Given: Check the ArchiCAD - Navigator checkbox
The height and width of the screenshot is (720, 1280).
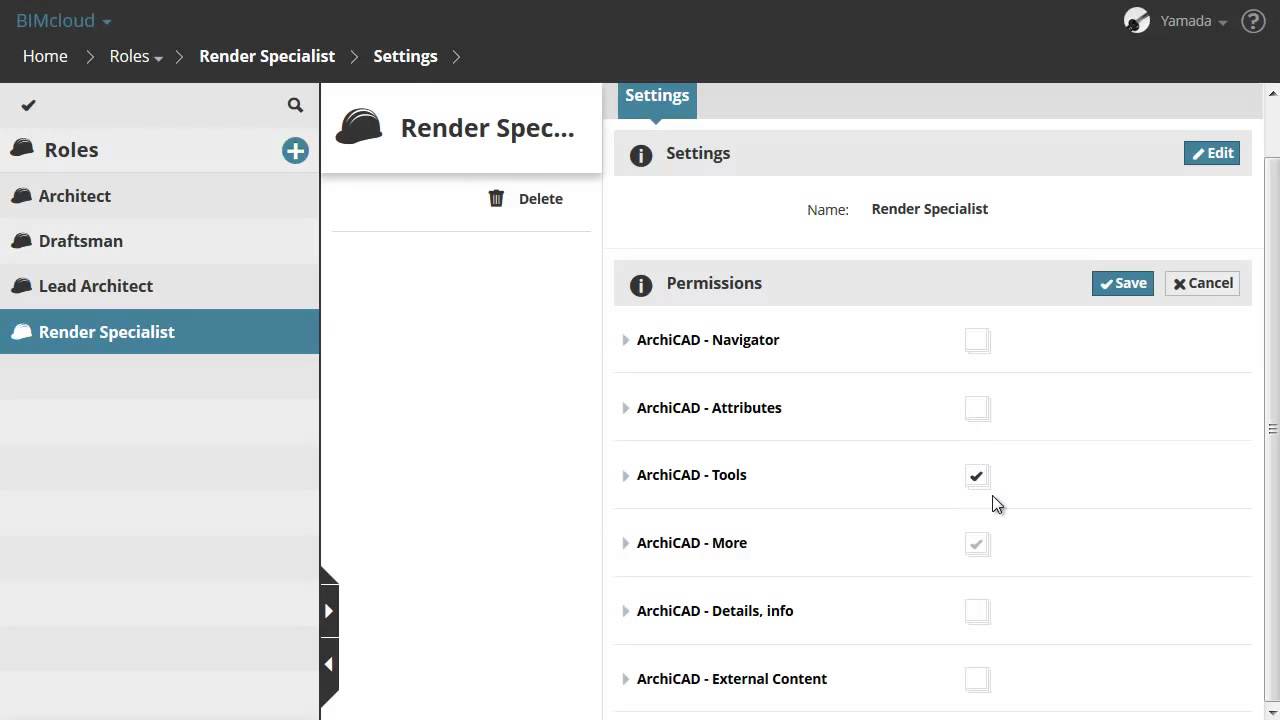Looking at the screenshot, I should coord(977,340).
